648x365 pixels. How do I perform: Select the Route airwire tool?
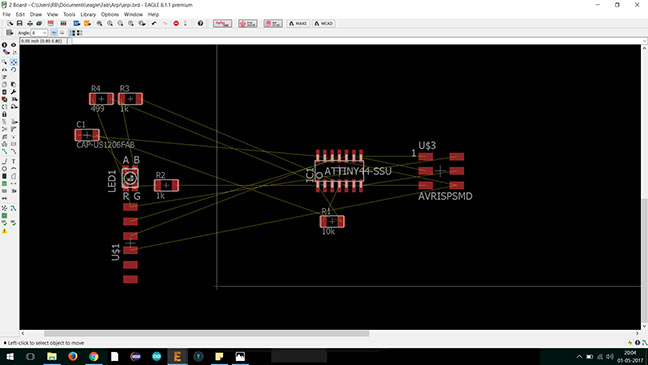(x=4, y=151)
